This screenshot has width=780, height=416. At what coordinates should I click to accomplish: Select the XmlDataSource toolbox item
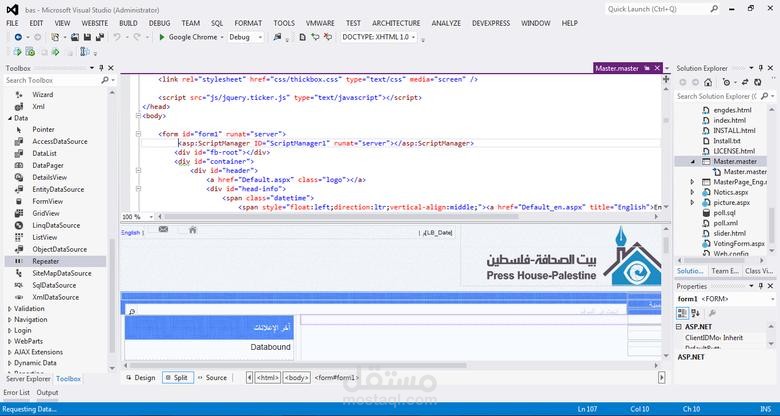(55, 297)
